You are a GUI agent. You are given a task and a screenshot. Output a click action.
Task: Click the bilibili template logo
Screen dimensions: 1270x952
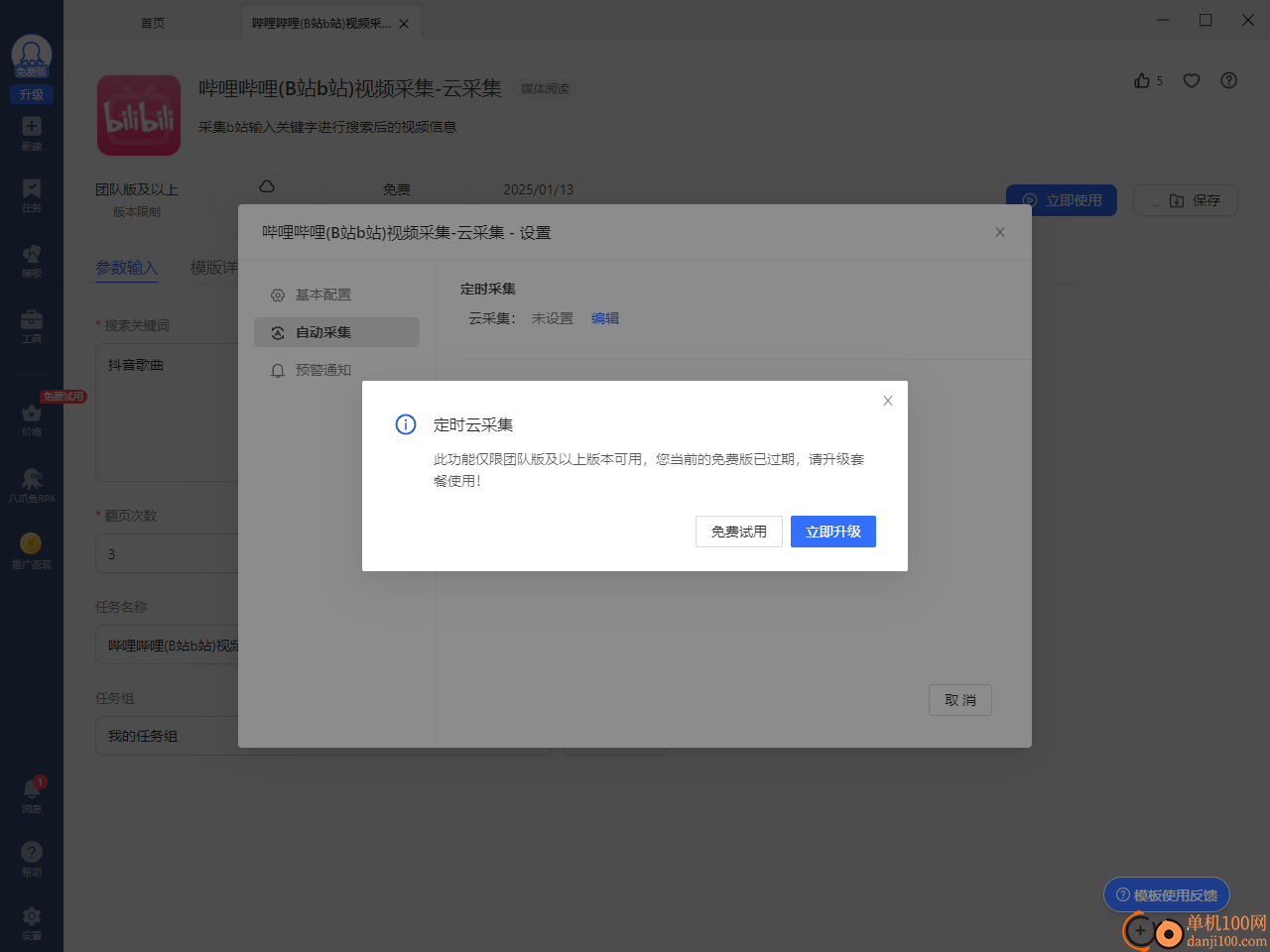click(x=139, y=115)
